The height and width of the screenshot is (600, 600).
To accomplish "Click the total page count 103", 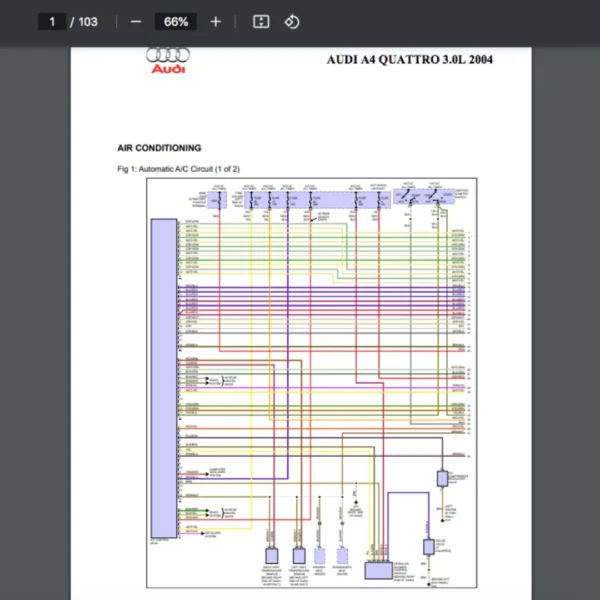I will click(x=87, y=22).
